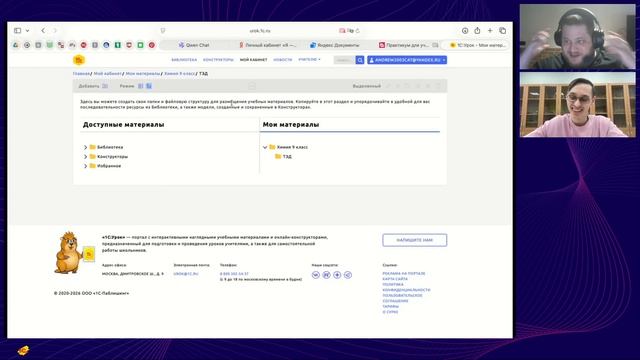Image resolution: width=640 pixels, height=360 pixels.
Task: Select the Избранное folder label
Action: (109, 166)
